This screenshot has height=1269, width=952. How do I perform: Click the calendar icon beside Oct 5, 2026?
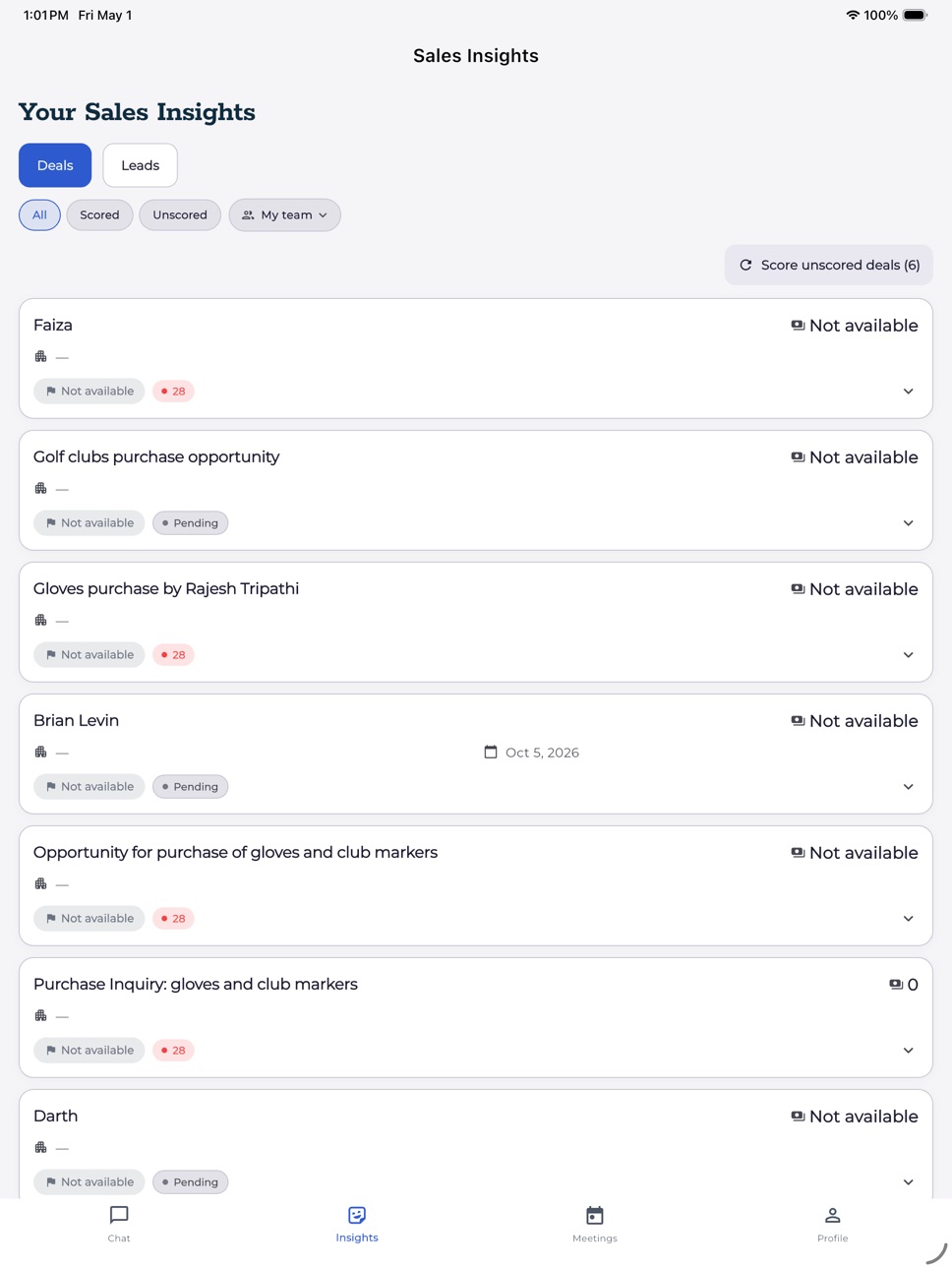(491, 753)
